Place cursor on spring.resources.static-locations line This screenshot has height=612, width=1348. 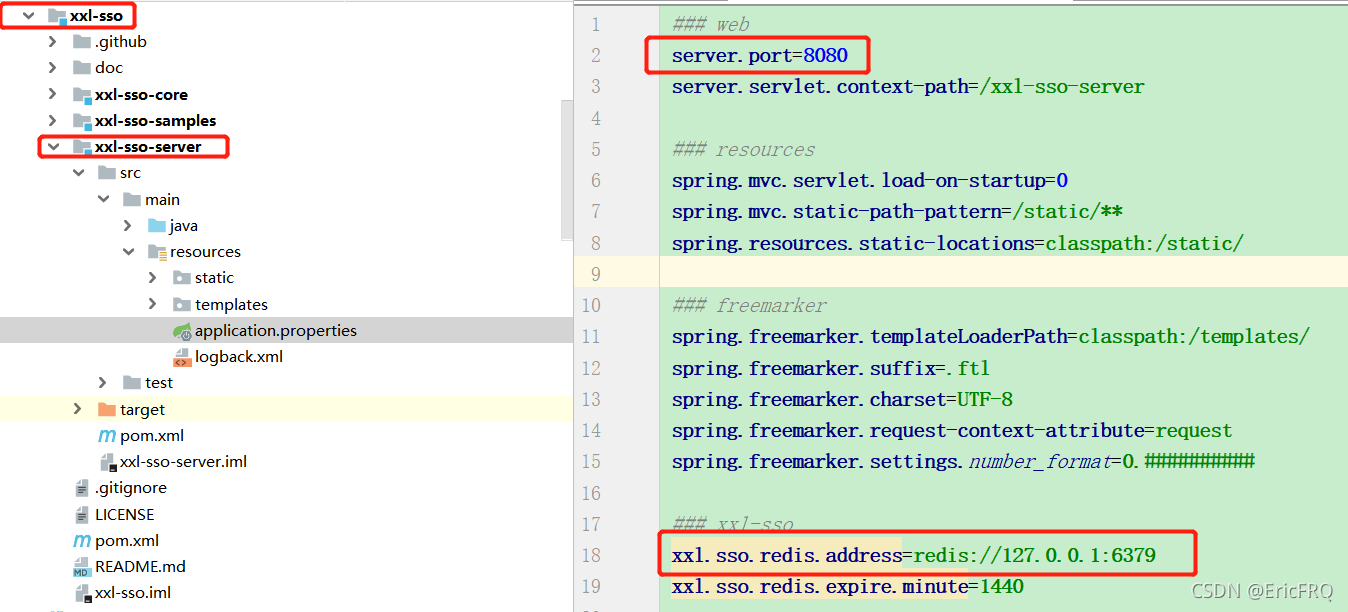pos(958,243)
